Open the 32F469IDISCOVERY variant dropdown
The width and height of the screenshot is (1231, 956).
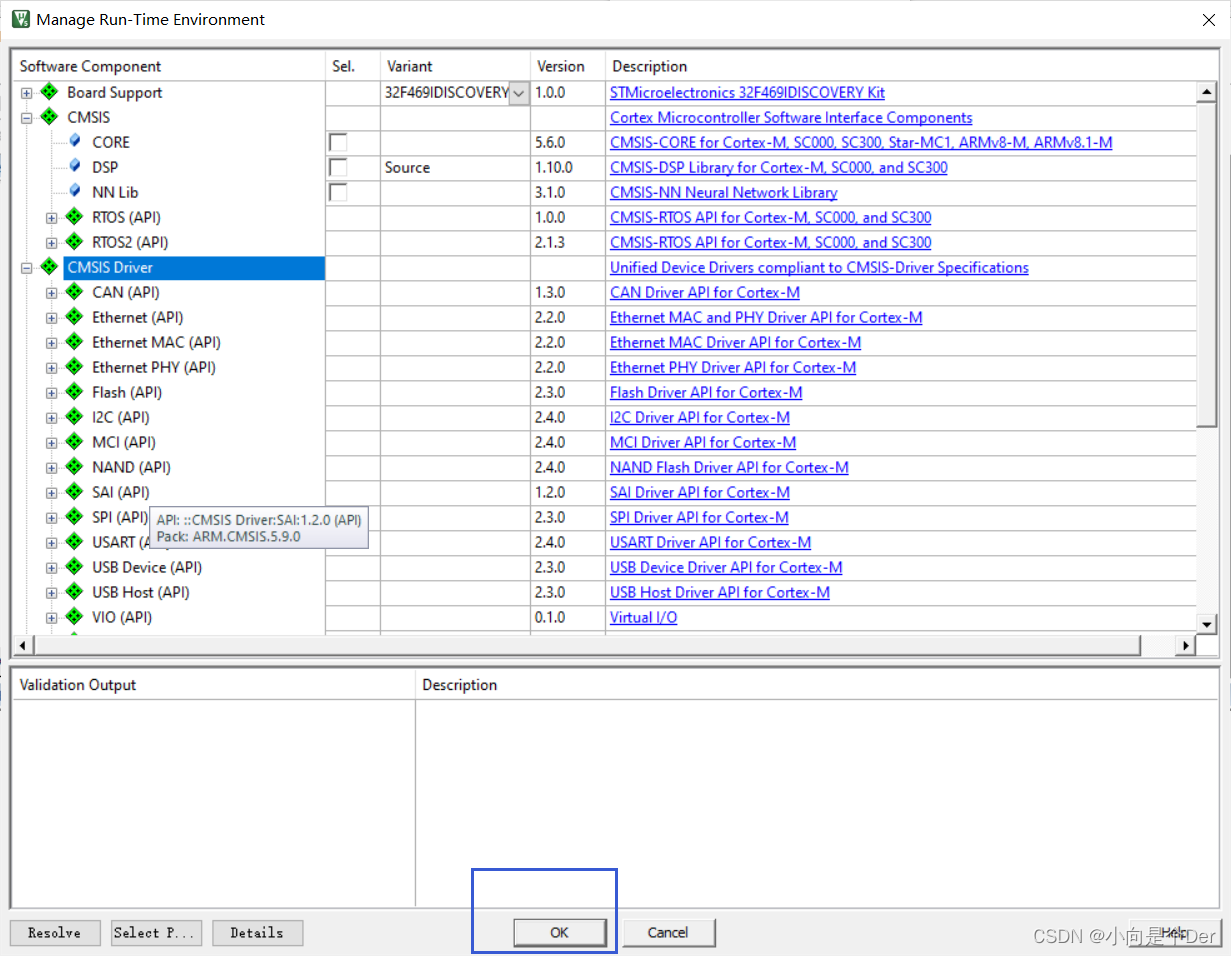(x=519, y=93)
